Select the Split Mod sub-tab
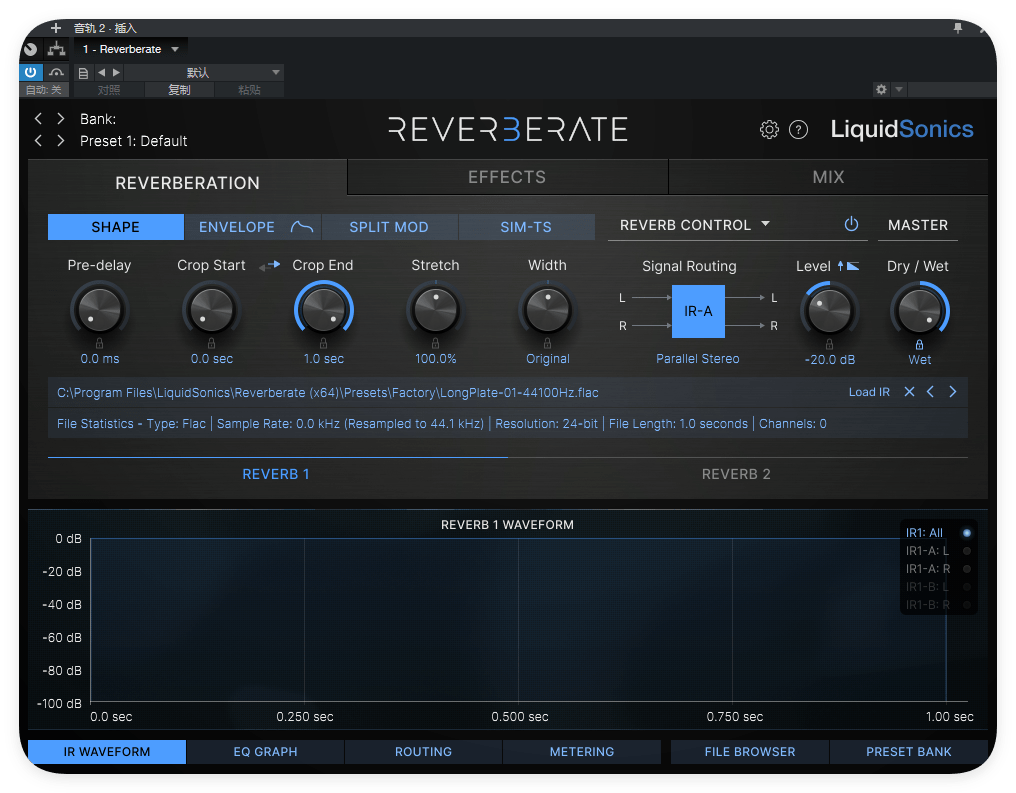 389,227
